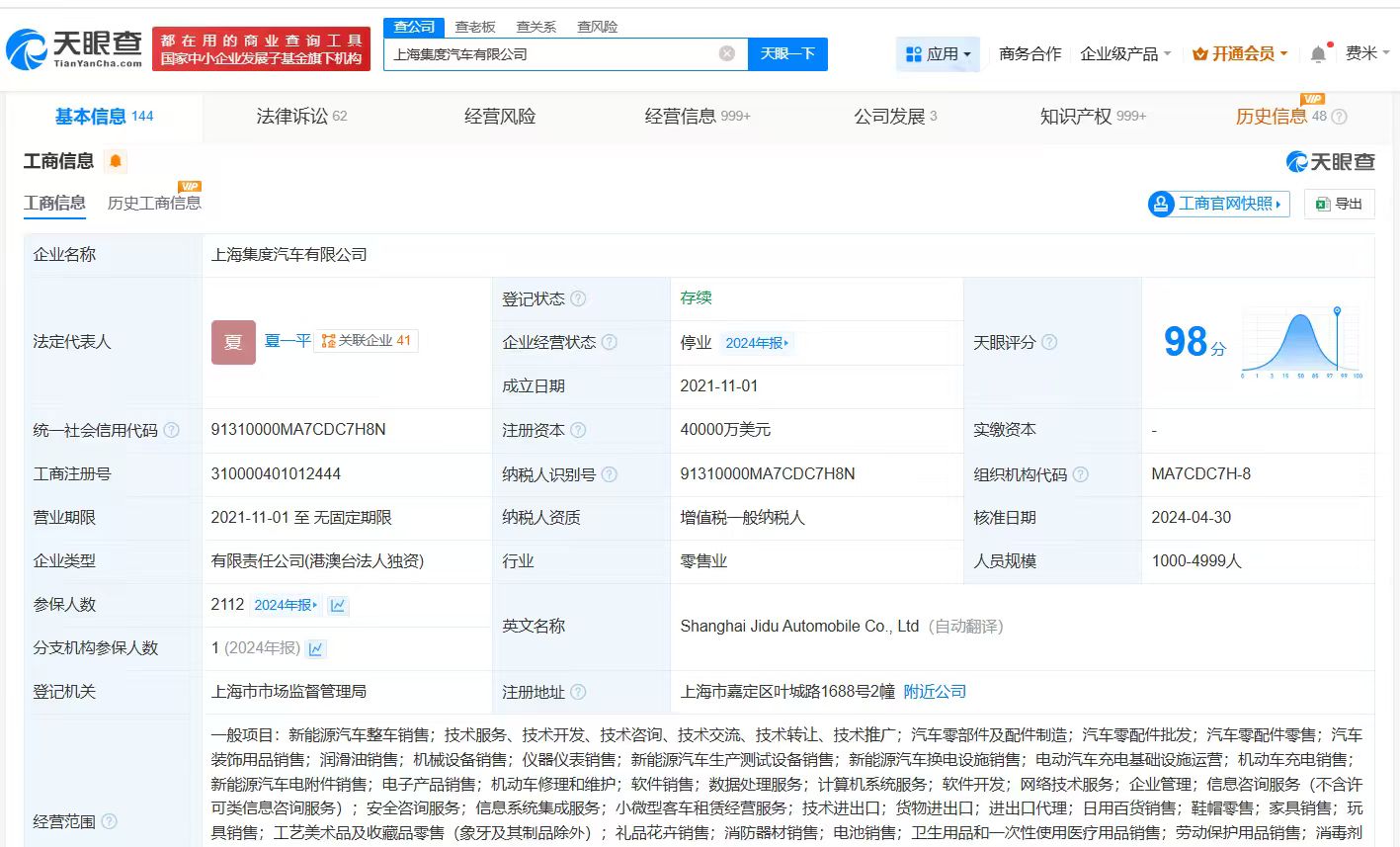Click 核准日期 value 2024-04-30
Viewport: 1400px width, 847px height.
[x=1192, y=518]
